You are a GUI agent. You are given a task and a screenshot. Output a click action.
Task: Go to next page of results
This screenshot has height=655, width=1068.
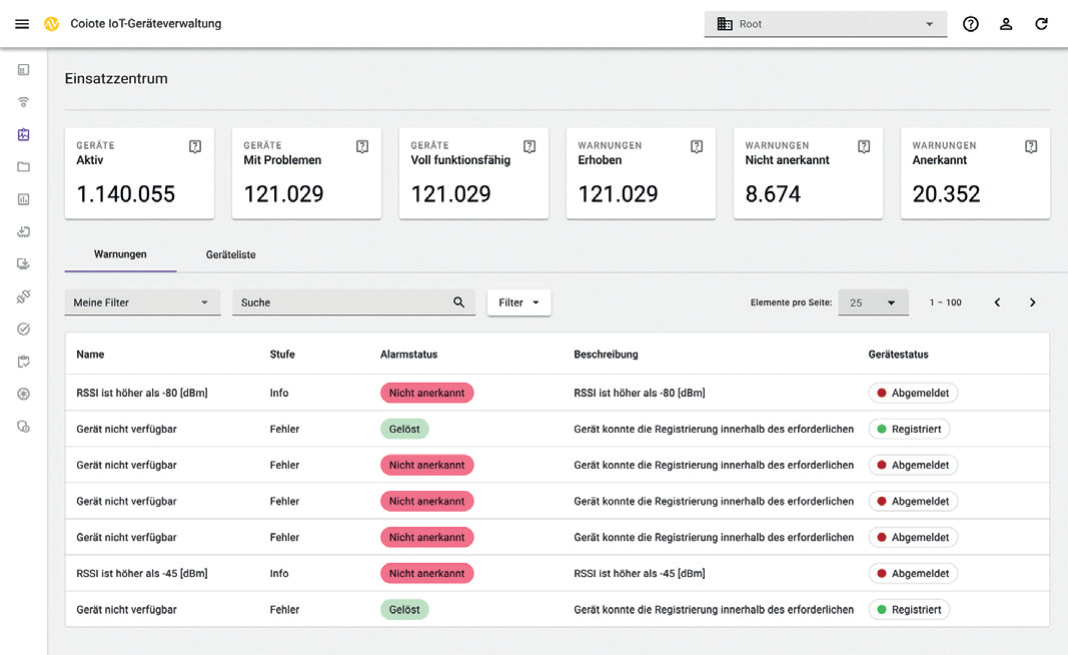pos(1033,302)
